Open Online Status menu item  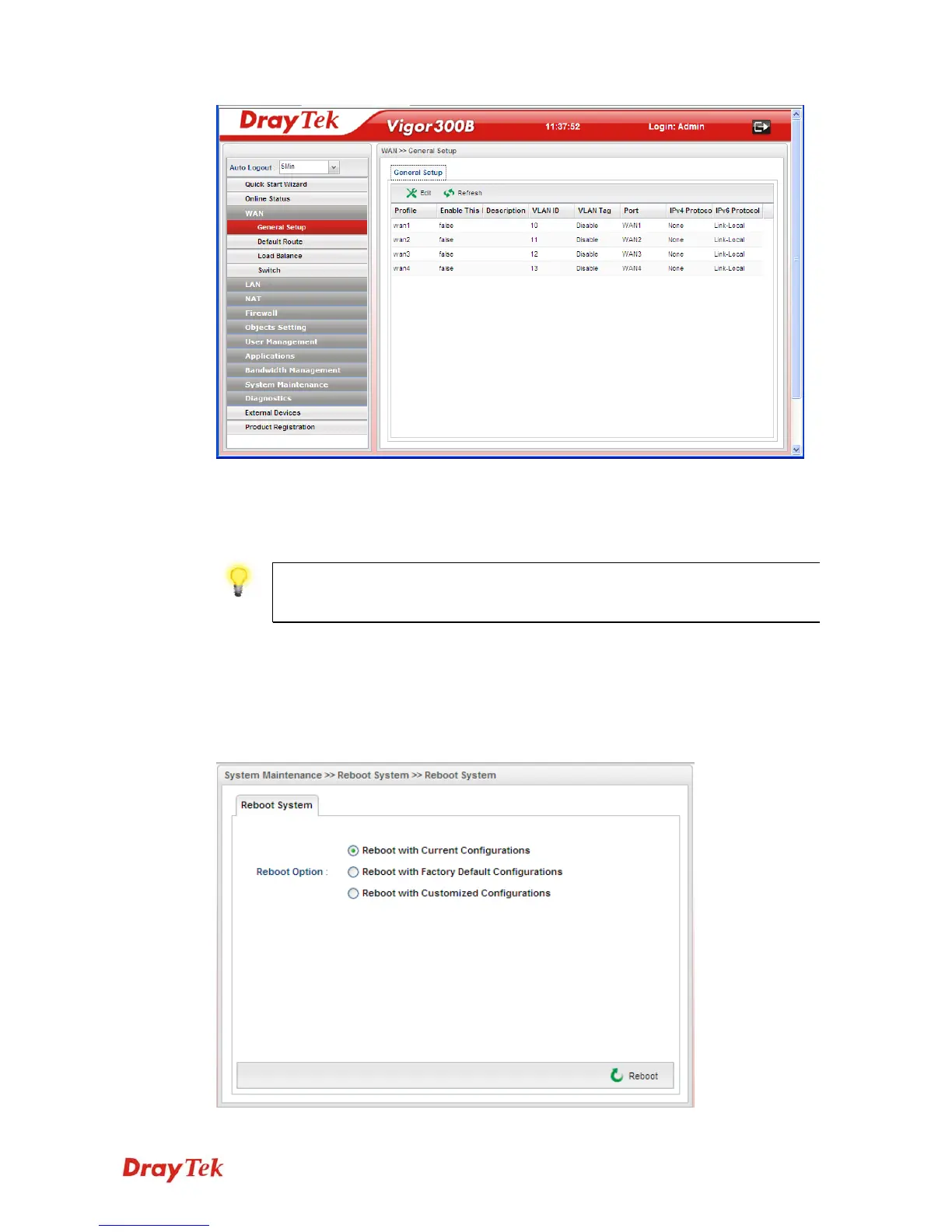click(297, 199)
